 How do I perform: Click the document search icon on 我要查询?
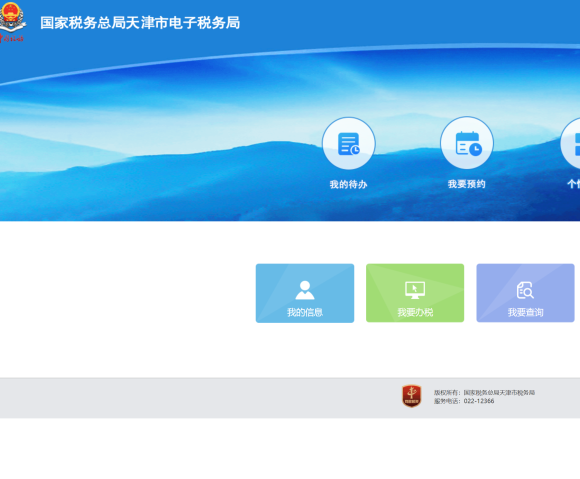pos(525,290)
